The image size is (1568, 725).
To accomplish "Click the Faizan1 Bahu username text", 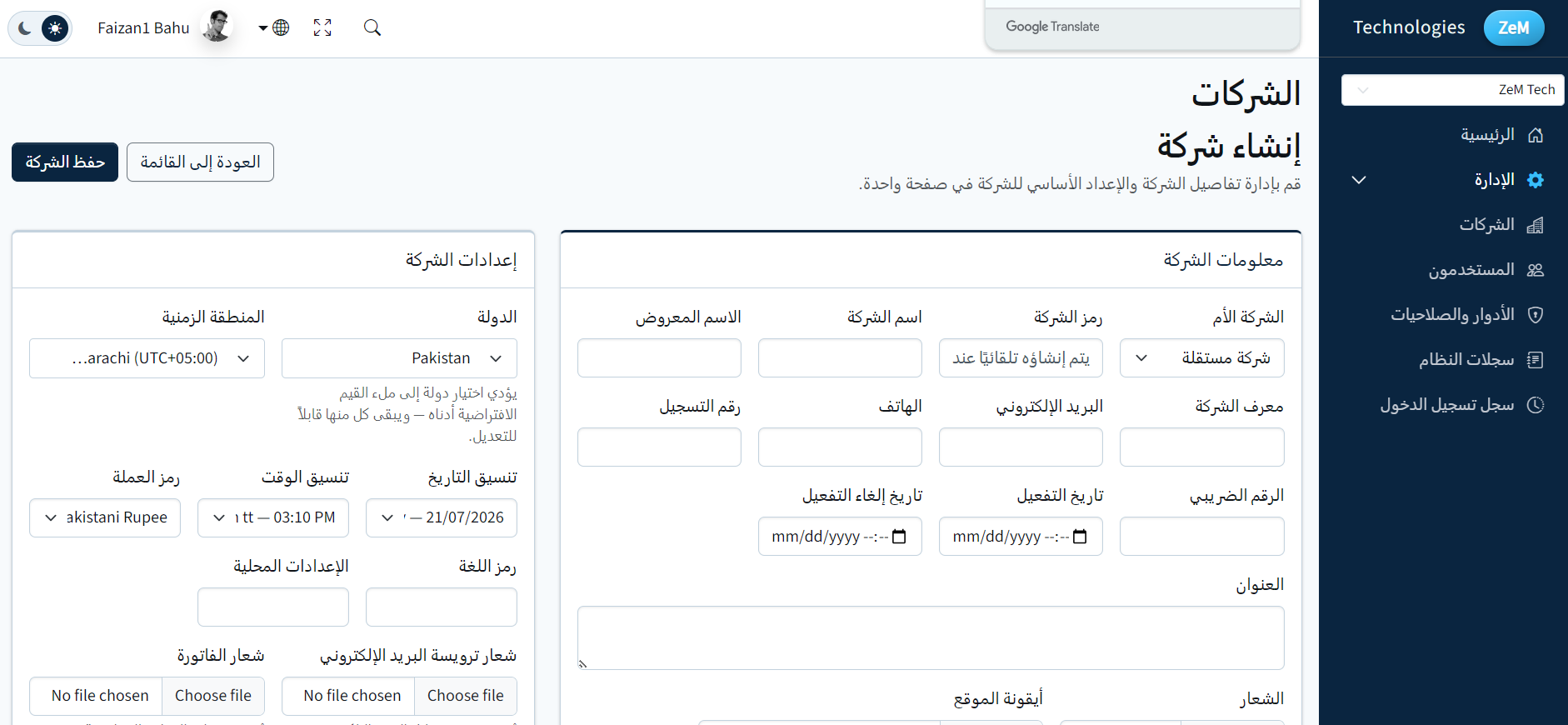I will [x=143, y=28].
